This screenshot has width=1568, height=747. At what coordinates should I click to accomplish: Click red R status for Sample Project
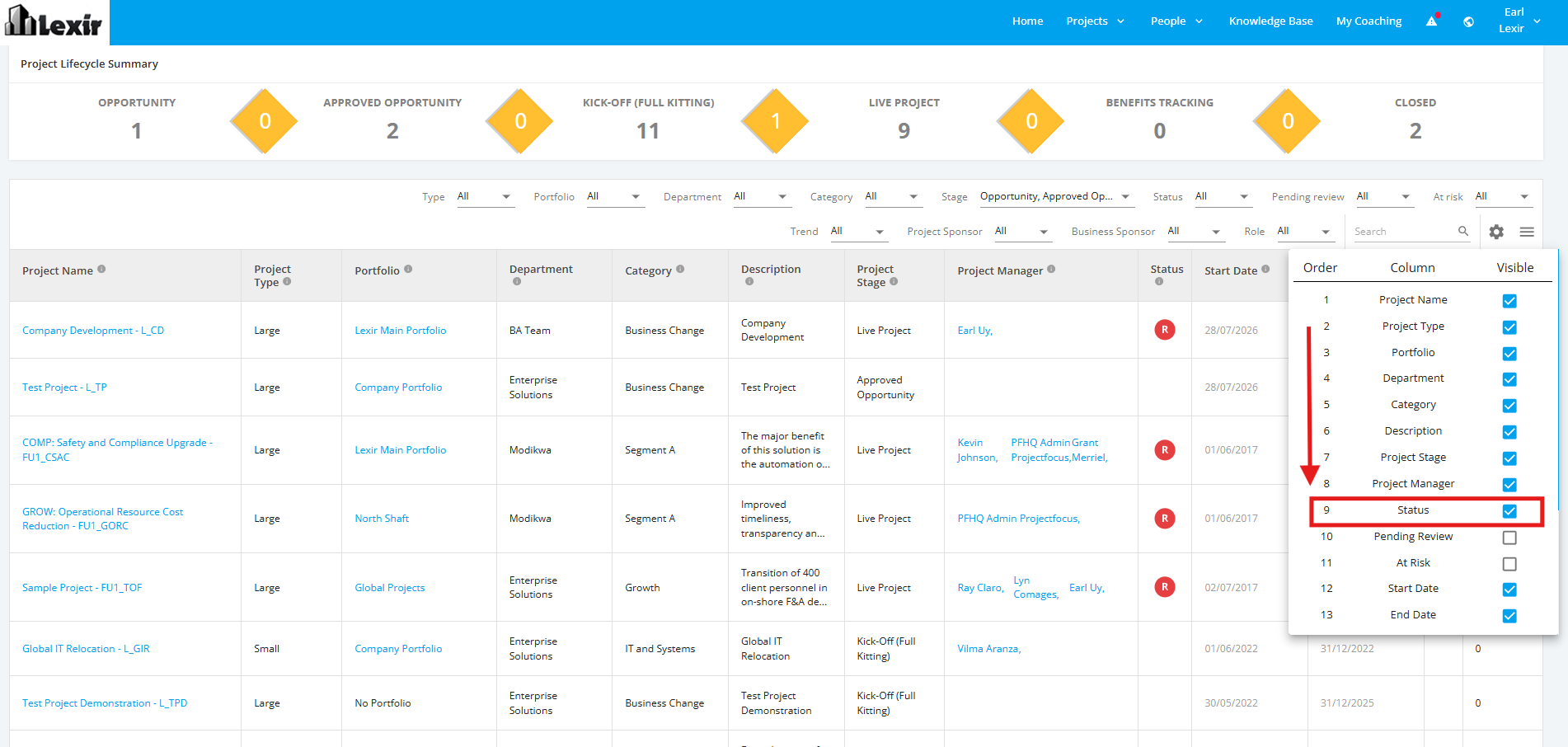(1165, 587)
